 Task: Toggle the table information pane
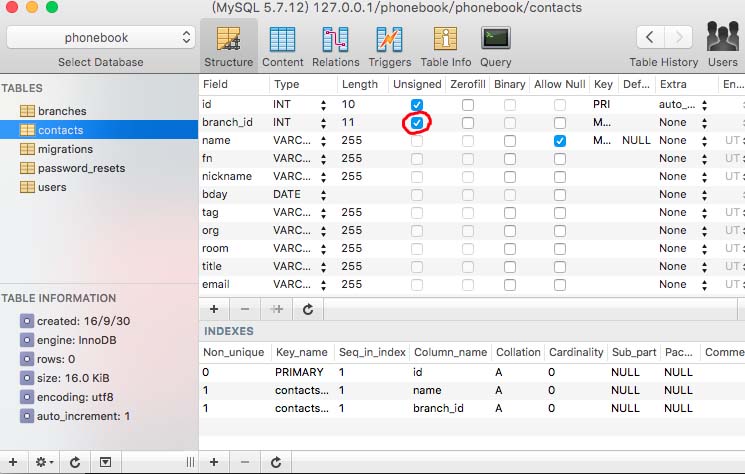click(105, 462)
